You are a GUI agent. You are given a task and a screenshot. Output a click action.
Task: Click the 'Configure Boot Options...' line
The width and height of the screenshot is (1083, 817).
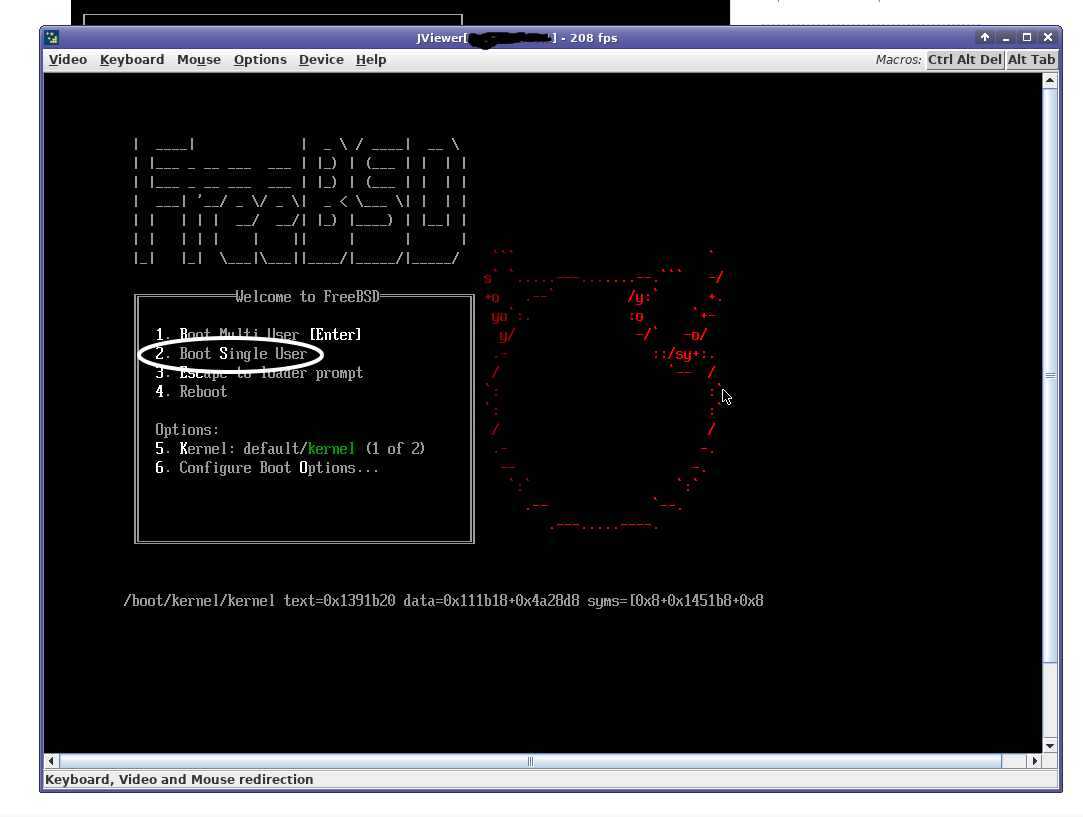[267, 468]
